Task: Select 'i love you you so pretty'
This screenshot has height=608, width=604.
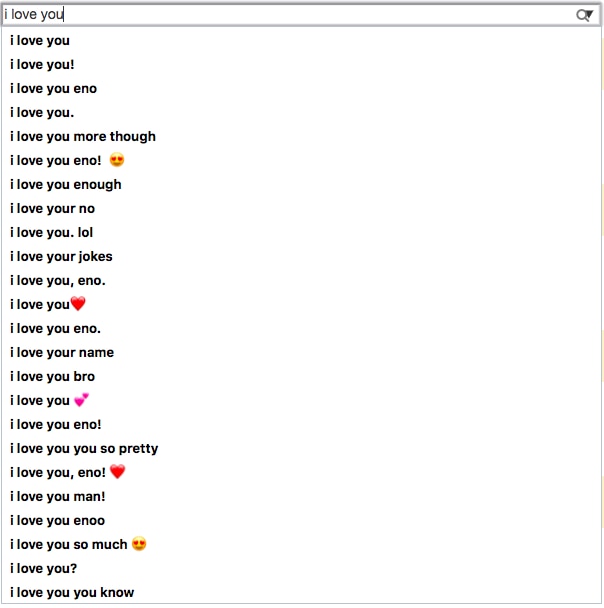Action: click(302, 449)
